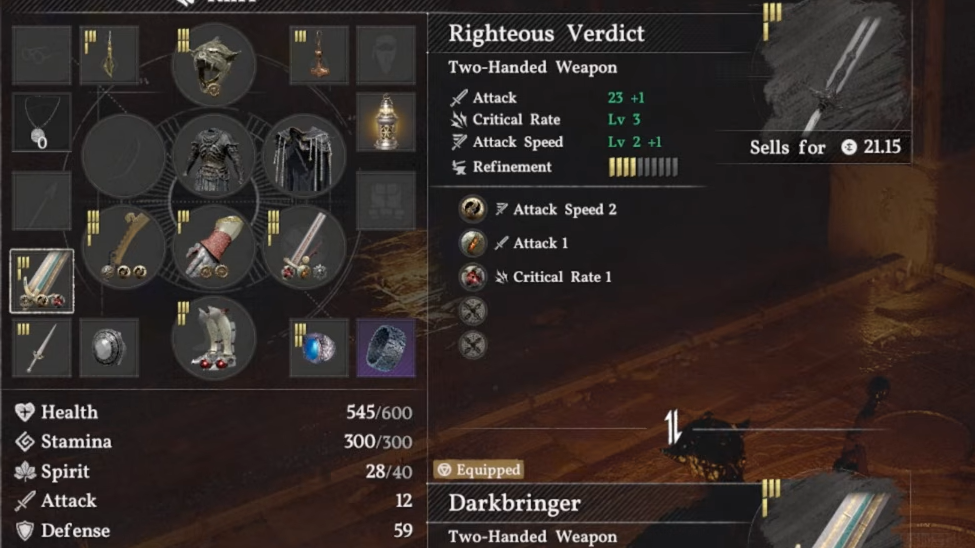Select the white plated boots slot

click(213, 338)
